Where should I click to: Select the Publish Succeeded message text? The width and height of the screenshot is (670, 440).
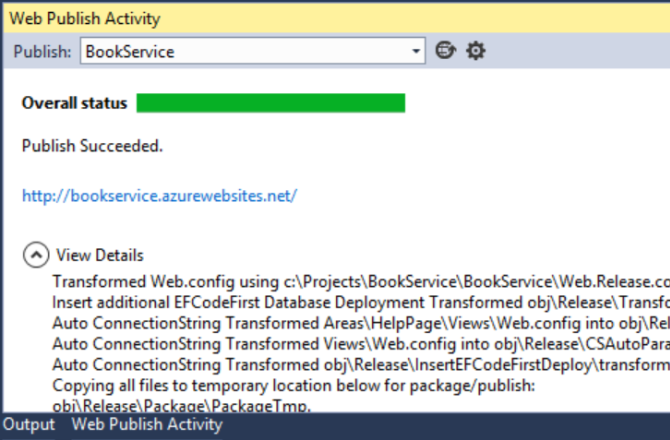92,146
